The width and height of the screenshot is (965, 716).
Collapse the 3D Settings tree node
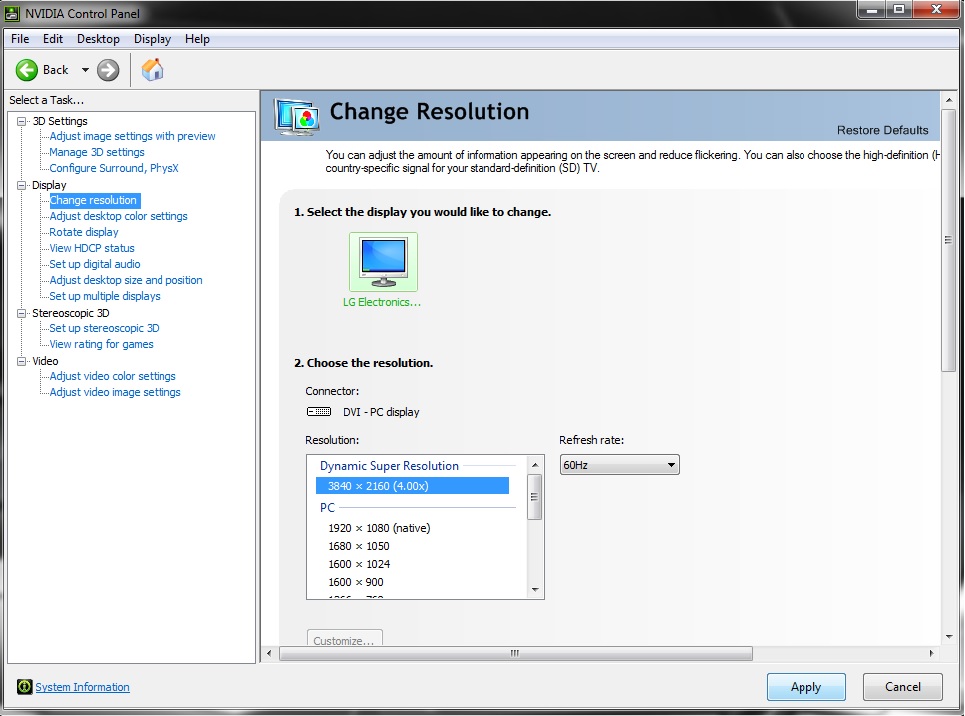(22, 121)
